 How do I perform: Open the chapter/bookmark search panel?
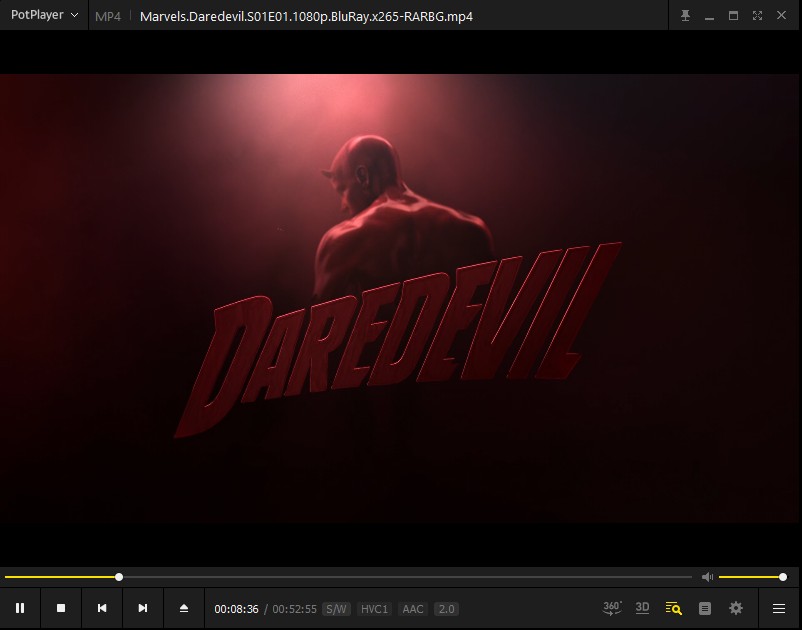(x=674, y=608)
